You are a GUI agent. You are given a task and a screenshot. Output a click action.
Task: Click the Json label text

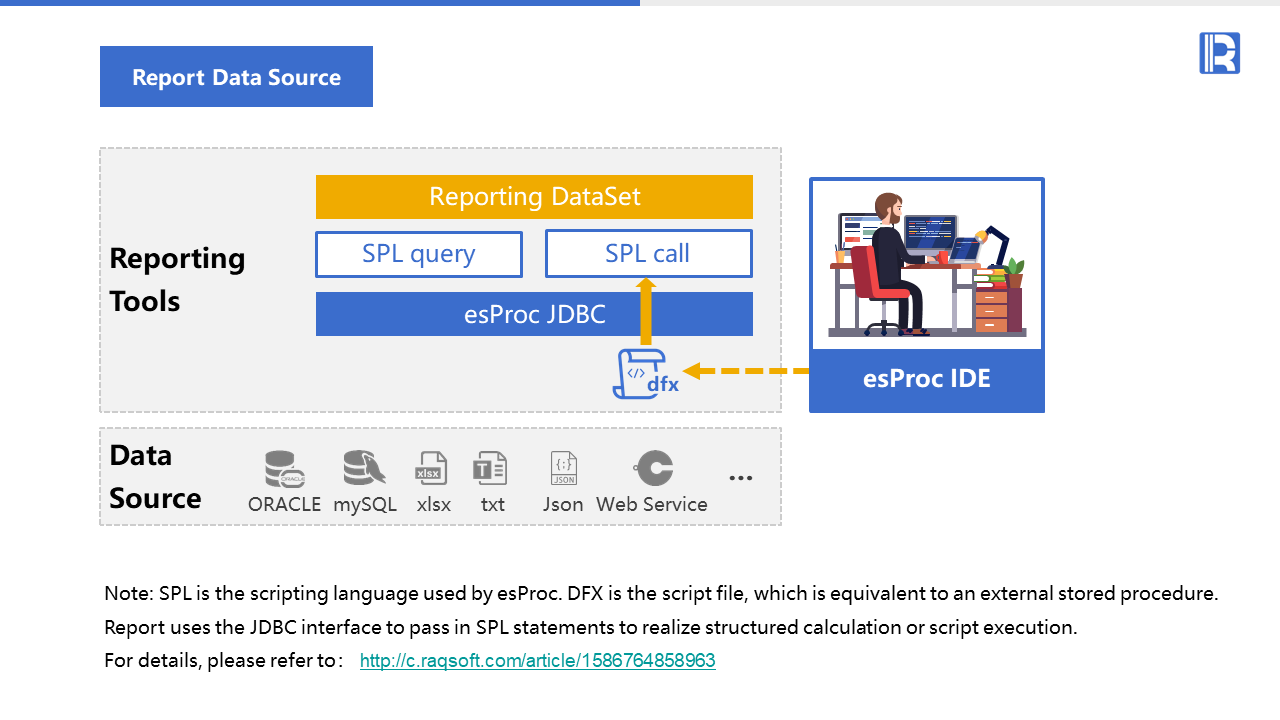pyautogui.click(x=563, y=505)
